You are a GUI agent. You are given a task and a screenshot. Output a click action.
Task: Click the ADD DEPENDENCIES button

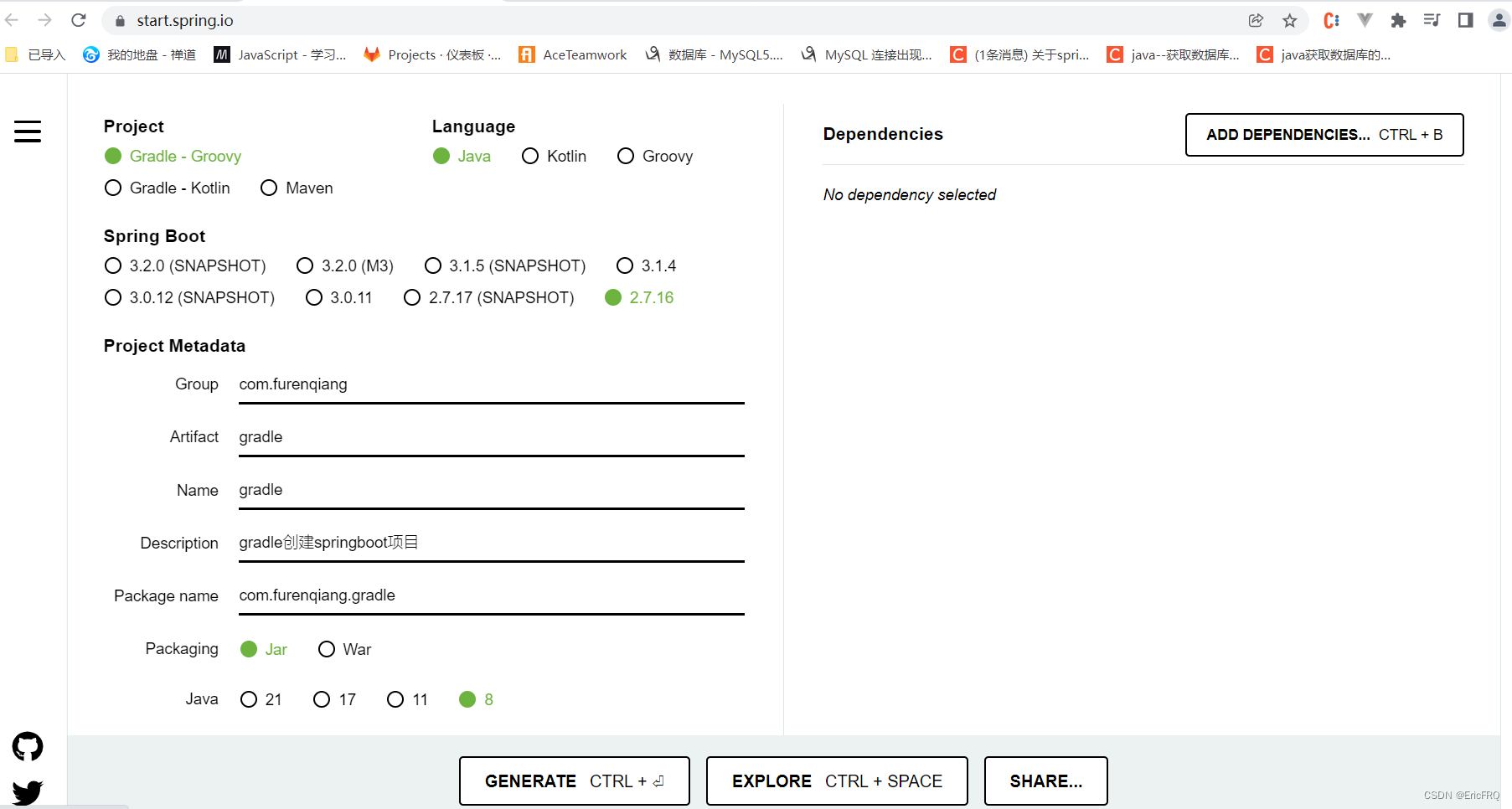[x=1324, y=135]
